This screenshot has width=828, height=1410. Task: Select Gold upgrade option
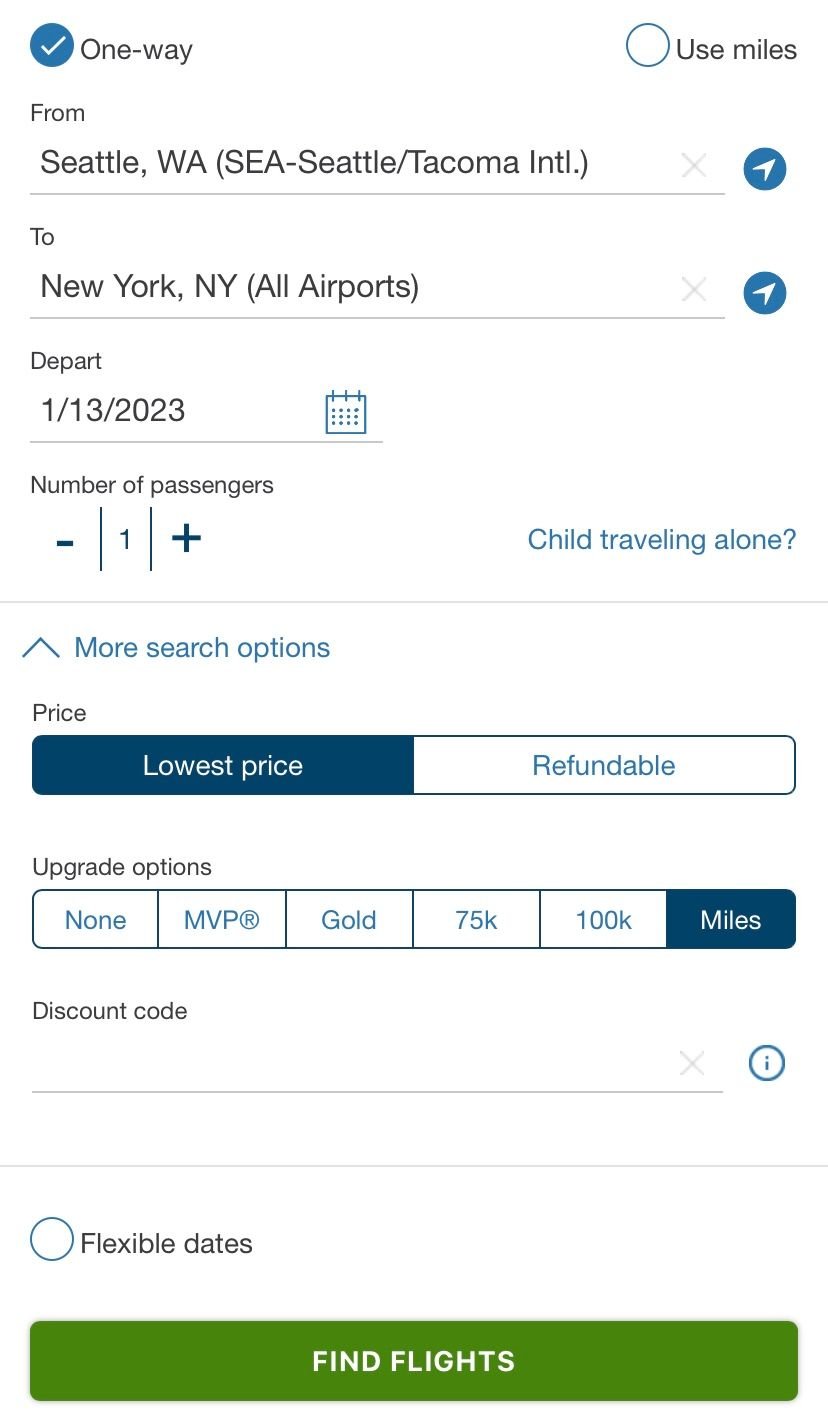pyautogui.click(x=349, y=920)
